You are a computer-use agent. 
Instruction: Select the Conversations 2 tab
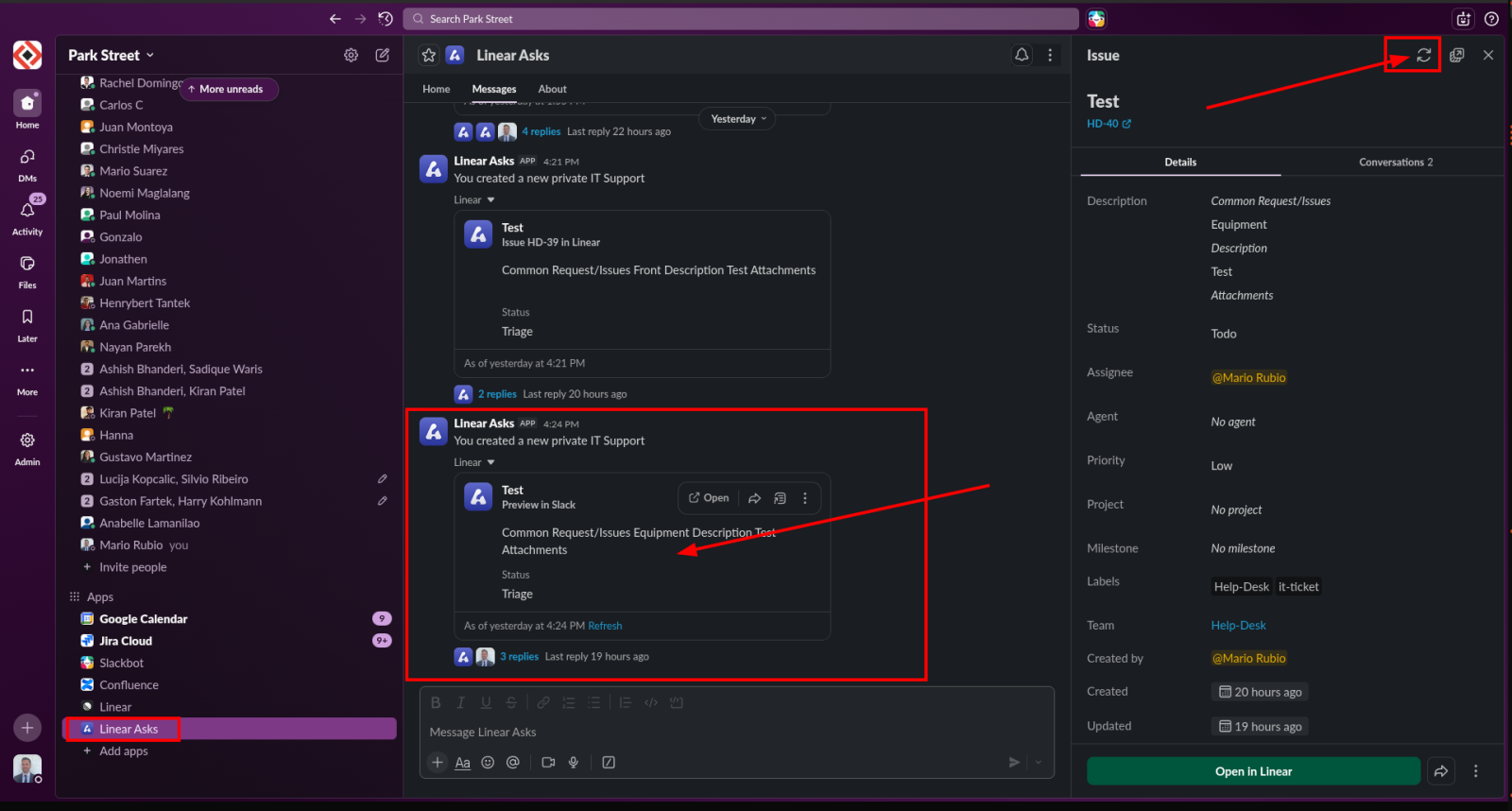pos(1396,163)
